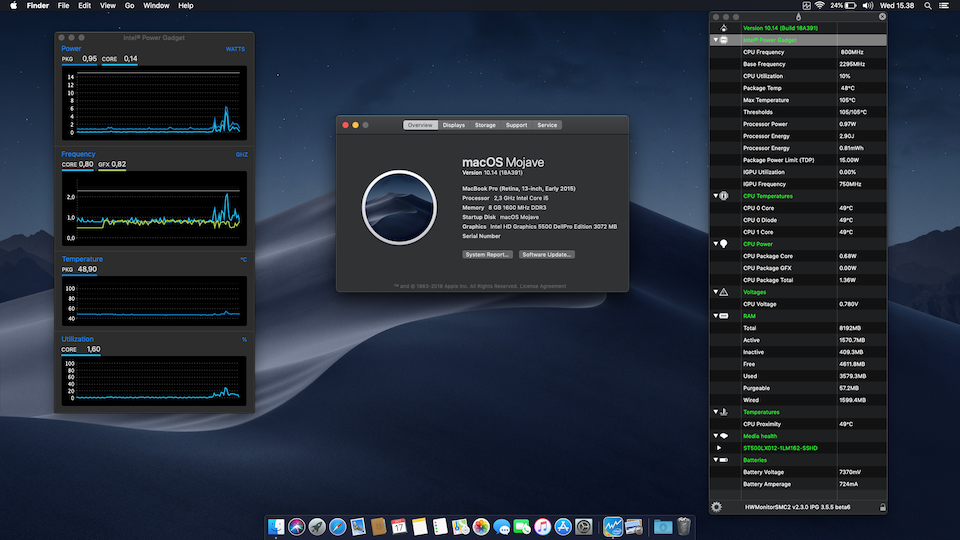Select Overview tab in About This Mac

(420, 125)
